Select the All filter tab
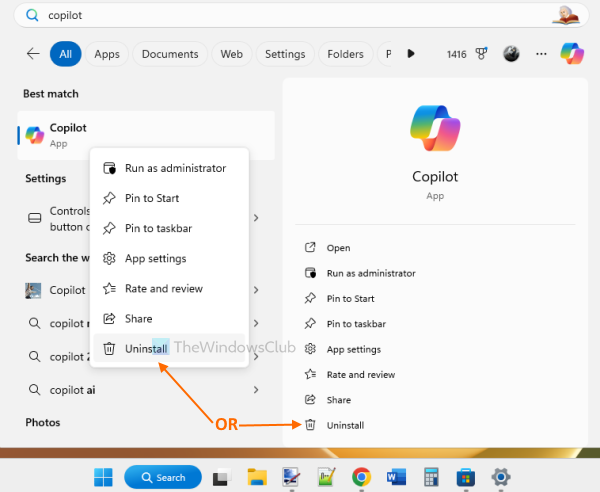600x492 pixels. (x=65, y=54)
